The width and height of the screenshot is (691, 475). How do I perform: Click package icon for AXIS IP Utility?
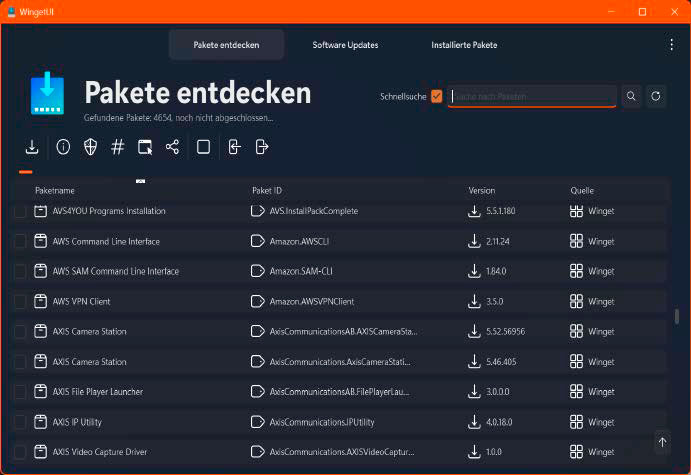[41, 422]
